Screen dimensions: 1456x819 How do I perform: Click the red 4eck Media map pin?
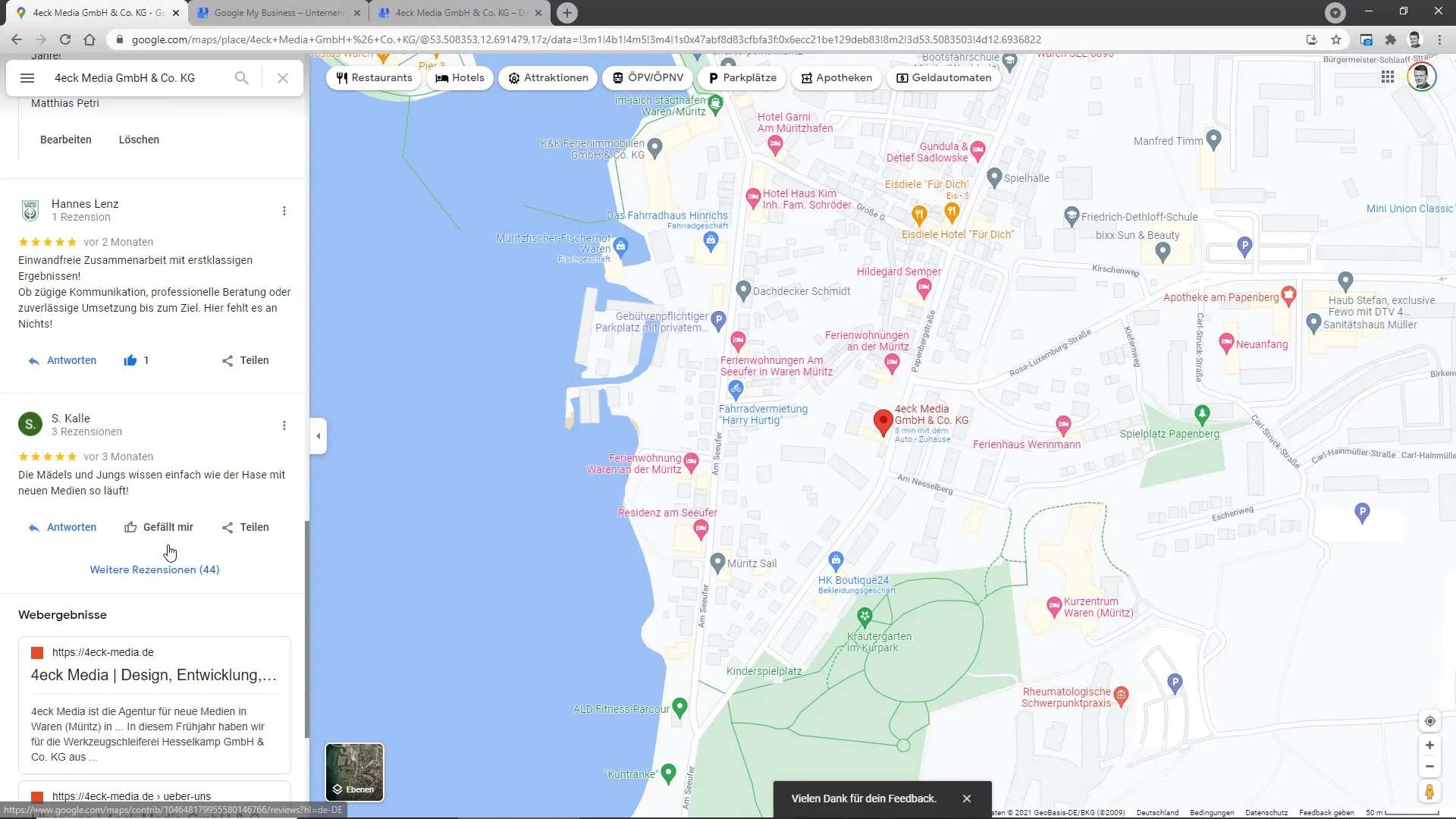pos(883,422)
